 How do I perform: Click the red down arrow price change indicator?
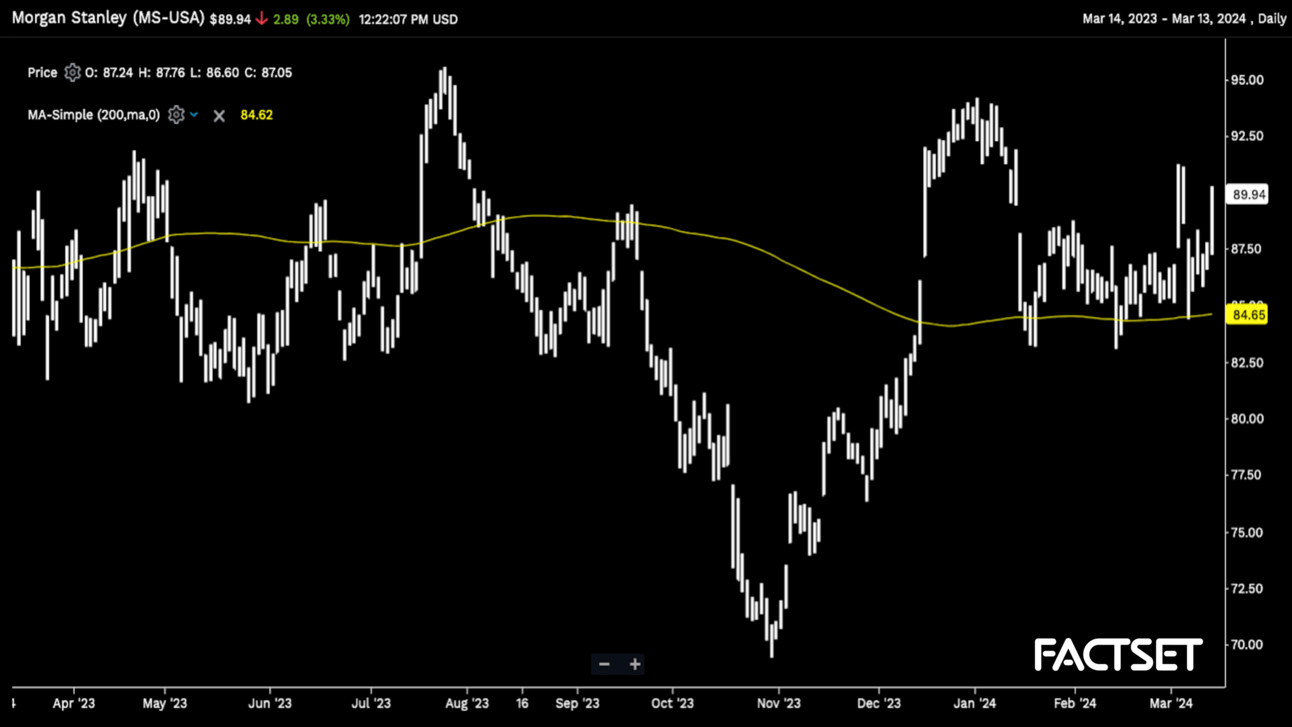point(262,19)
